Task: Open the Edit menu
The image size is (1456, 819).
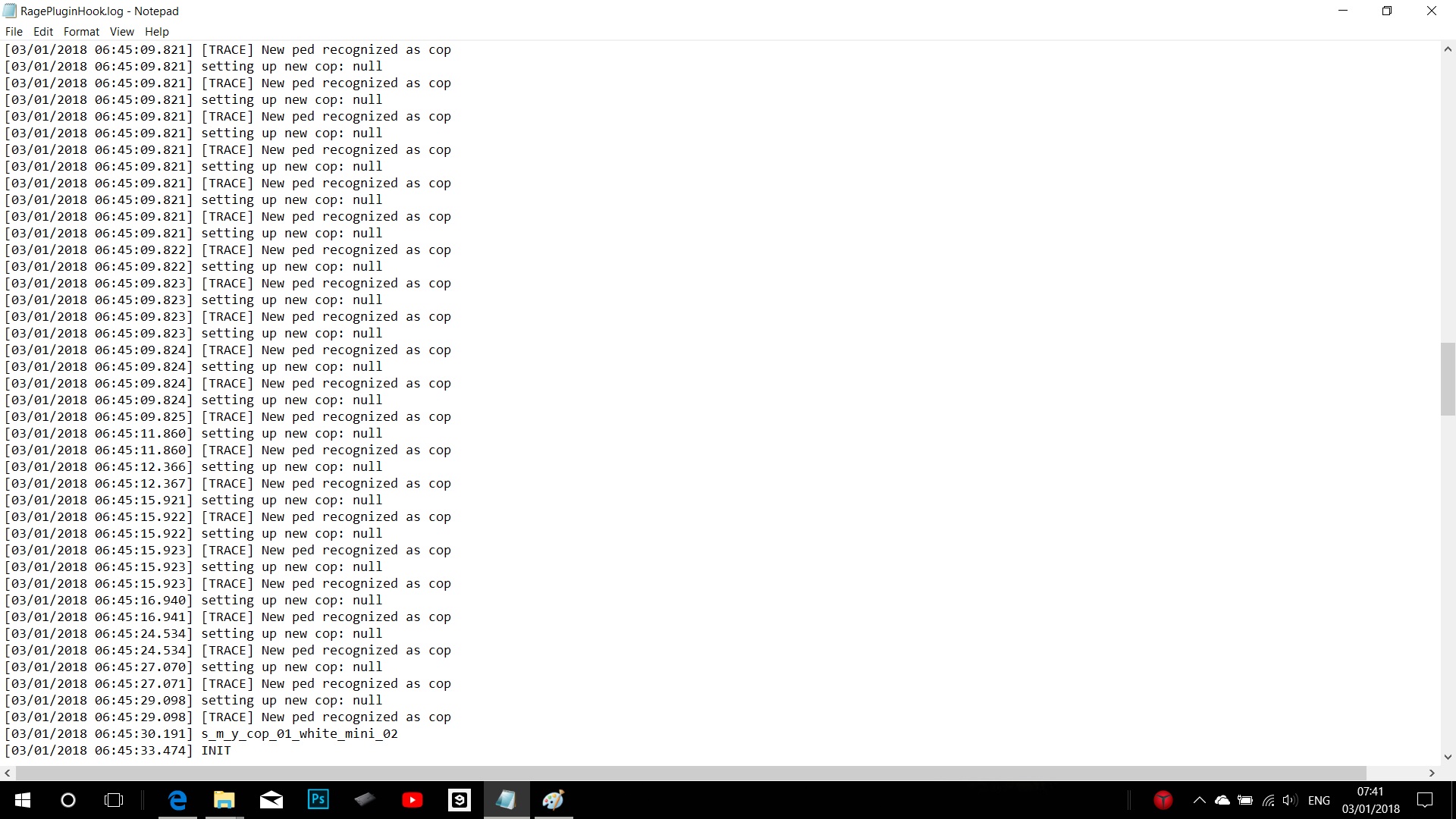Action: [x=43, y=32]
